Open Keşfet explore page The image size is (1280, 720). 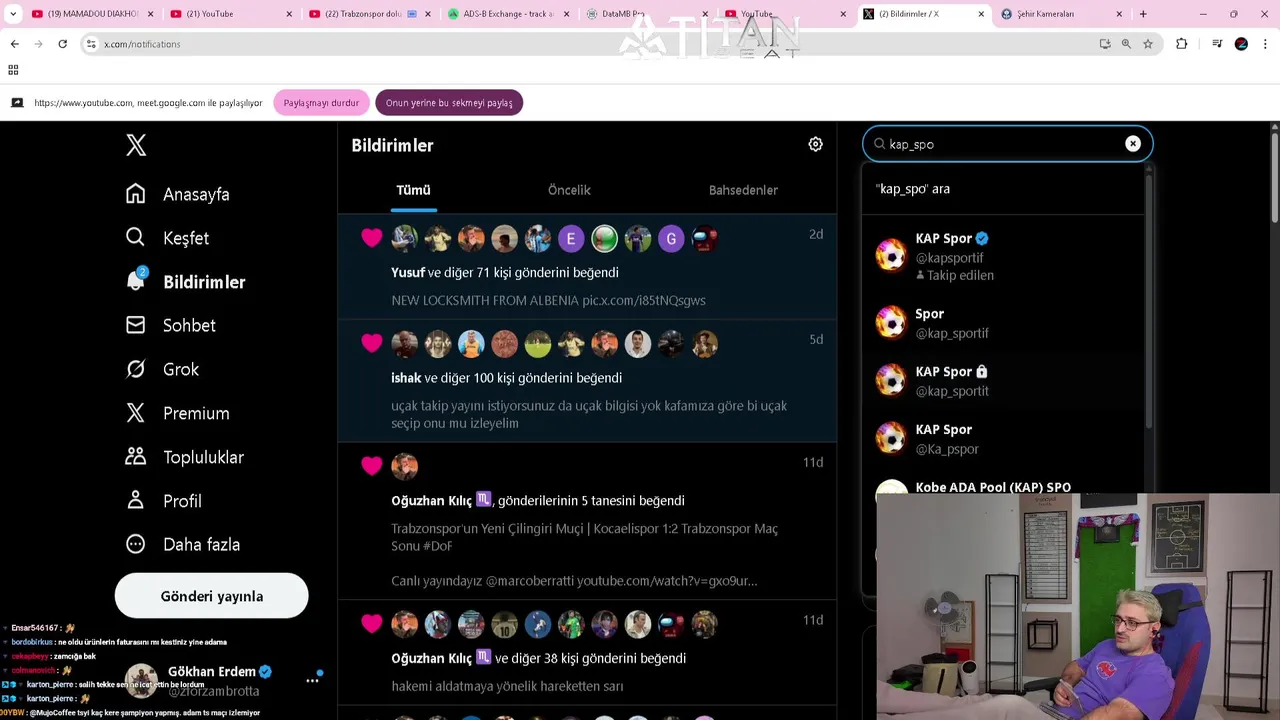167,238
